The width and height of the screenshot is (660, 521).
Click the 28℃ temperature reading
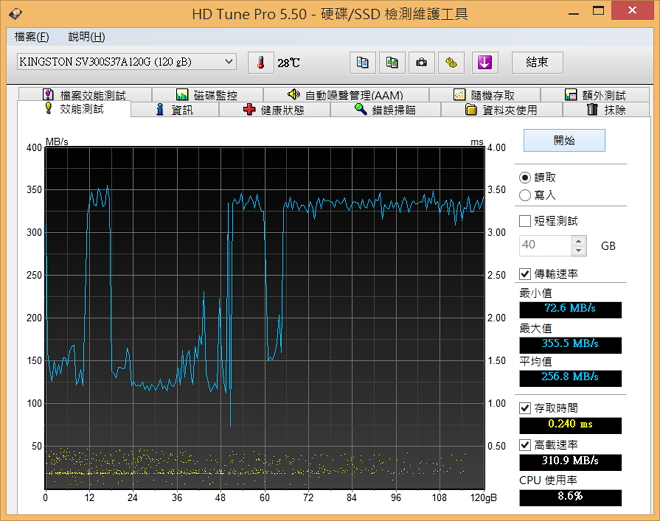(x=289, y=63)
